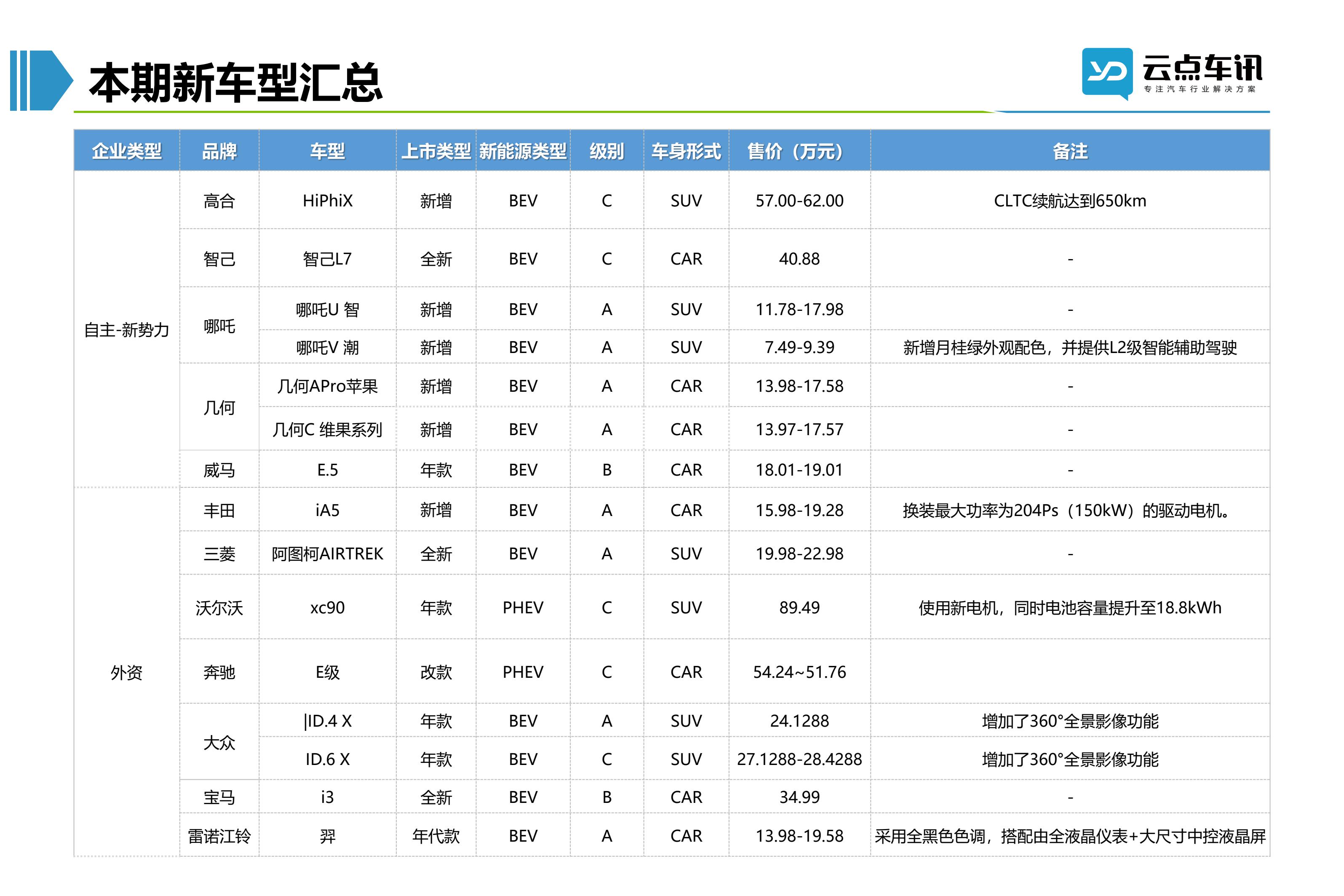Viewport: 1344px width, 896px height.
Task: Click the 智己L7 model cell
Action: tap(327, 259)
